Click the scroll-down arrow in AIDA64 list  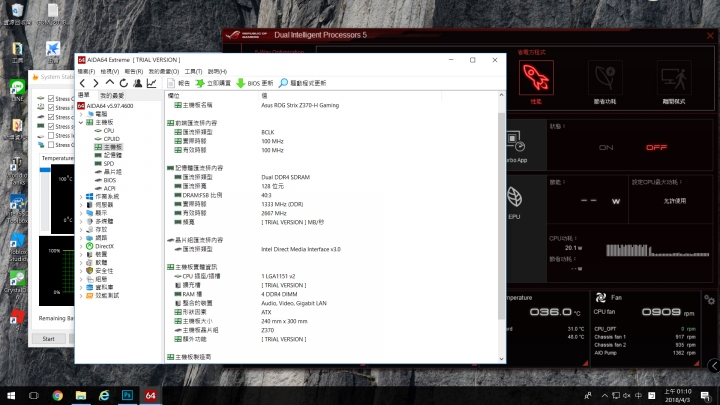[501, 359]
